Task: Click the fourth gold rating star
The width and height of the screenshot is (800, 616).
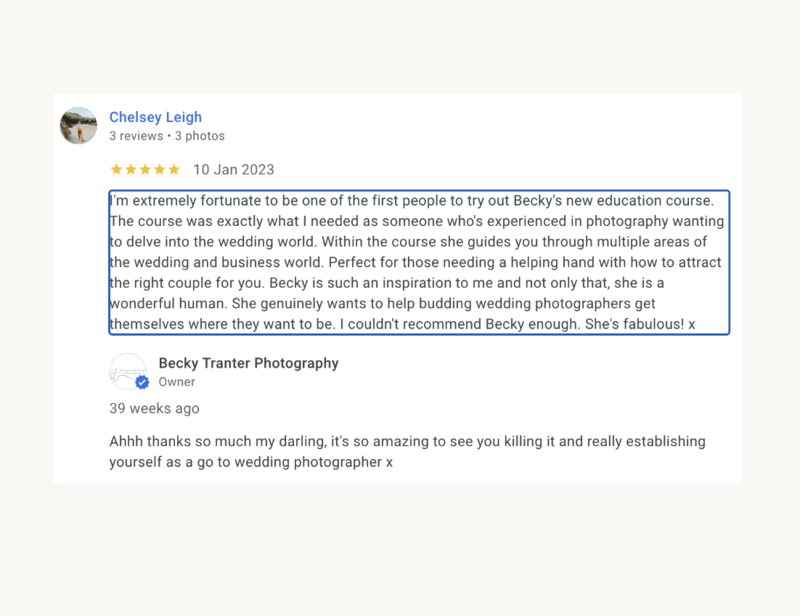Action: [x=160, y=169]
